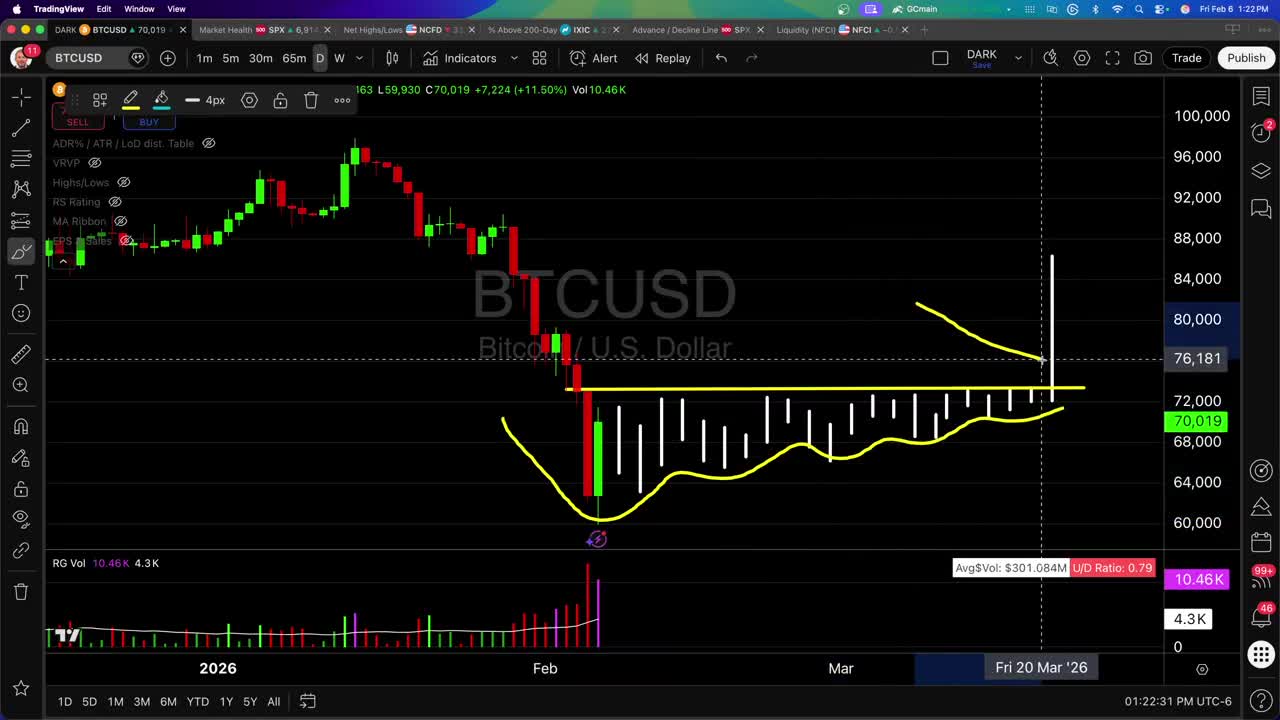Show the VRVP indicator
Image resolution: width=1280 pixels, height=720 pixels.
pyautogui.click(x=95, y=163)
